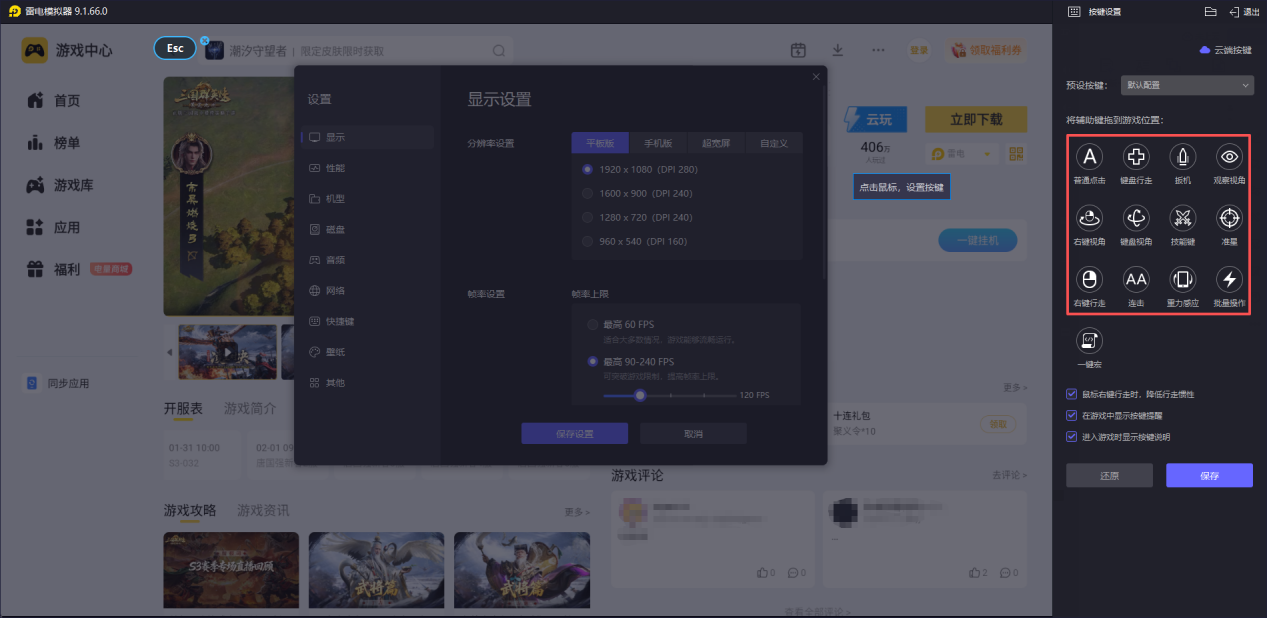The height and width of the screenshot is (618, 1267).
Task: Remove the Esc key mapping with its X
Action: (x=204, y=41)
